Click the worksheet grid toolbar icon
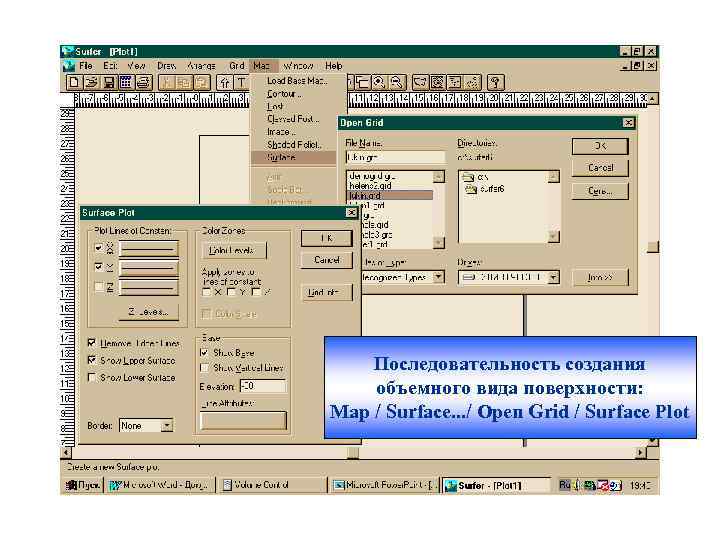 pos(125,83)
